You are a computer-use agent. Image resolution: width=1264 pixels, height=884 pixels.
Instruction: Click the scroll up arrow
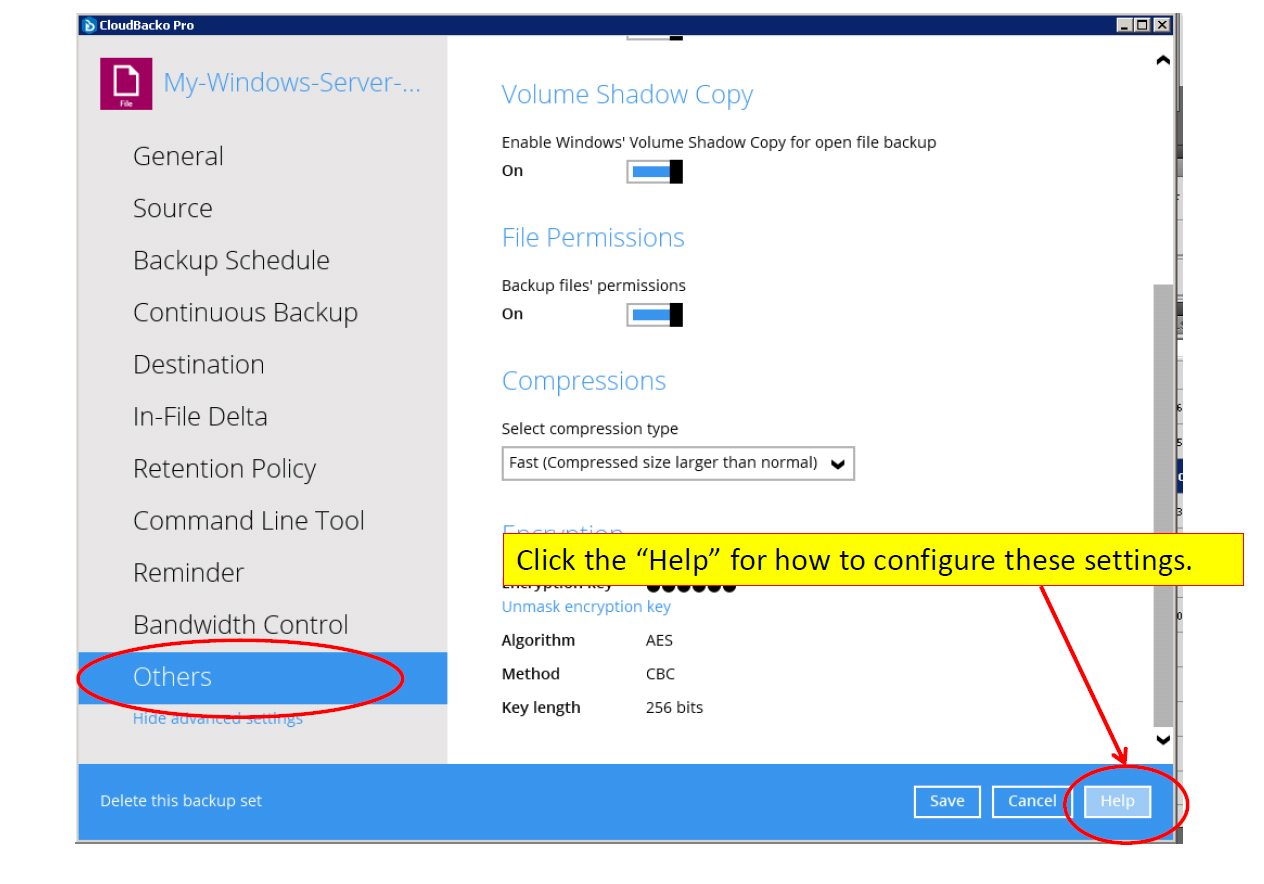point(1163,61)
